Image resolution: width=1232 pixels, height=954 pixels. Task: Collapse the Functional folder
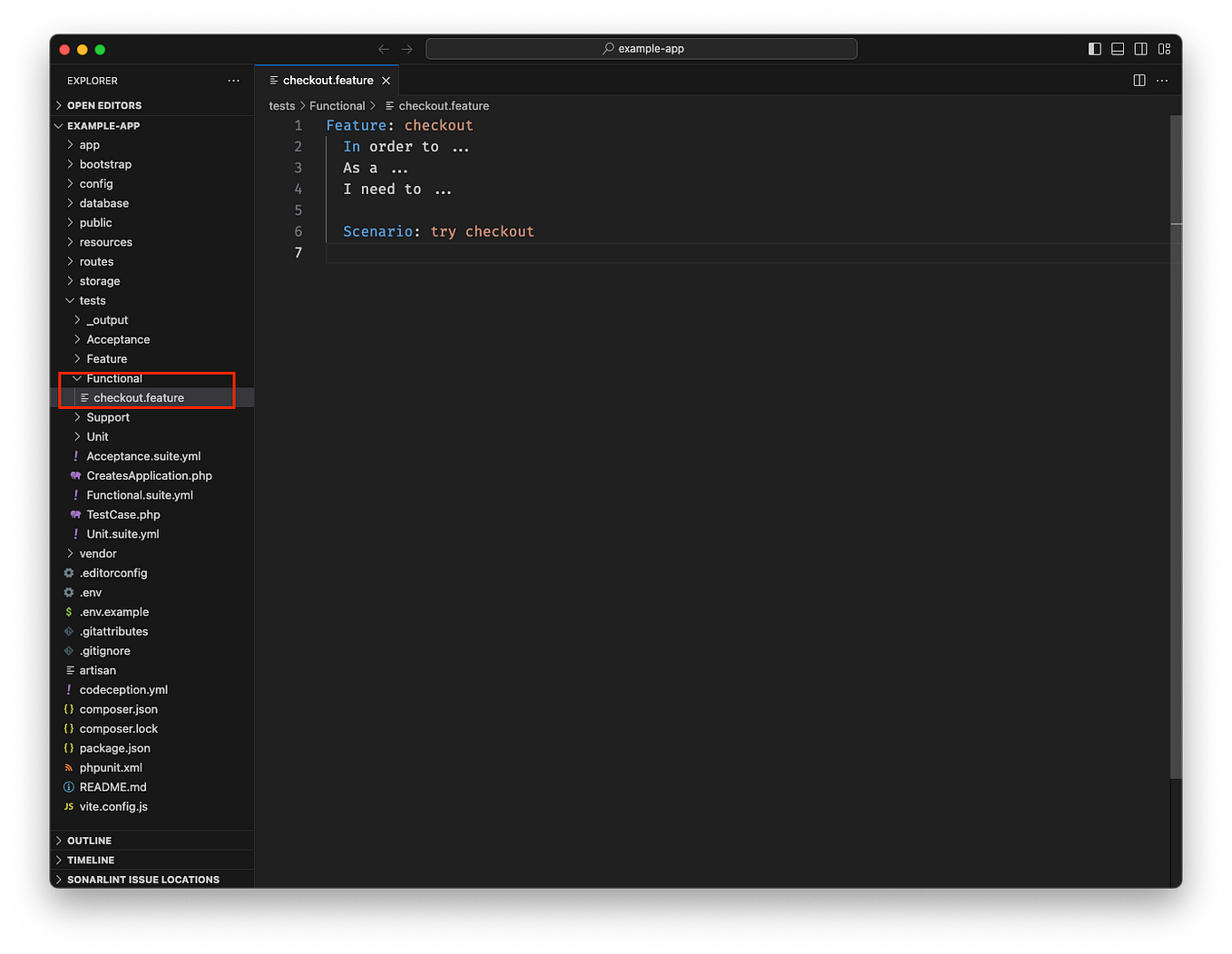112,378
